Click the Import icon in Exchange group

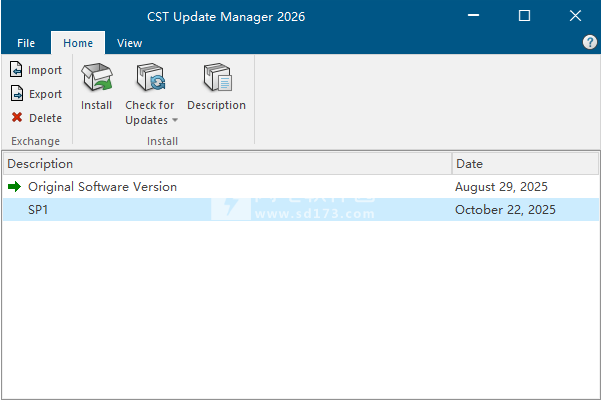click(17, 70)
